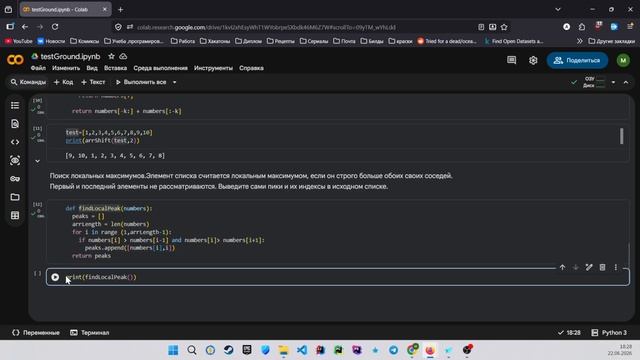Move the selected cell up
The image size is (640, 360).
(x=562, y=267)
